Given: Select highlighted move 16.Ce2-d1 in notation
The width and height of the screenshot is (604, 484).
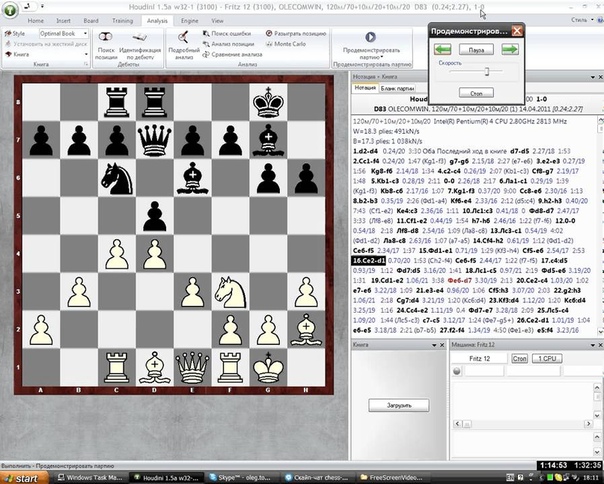Looking at the screenshot, I should (369, 260).
